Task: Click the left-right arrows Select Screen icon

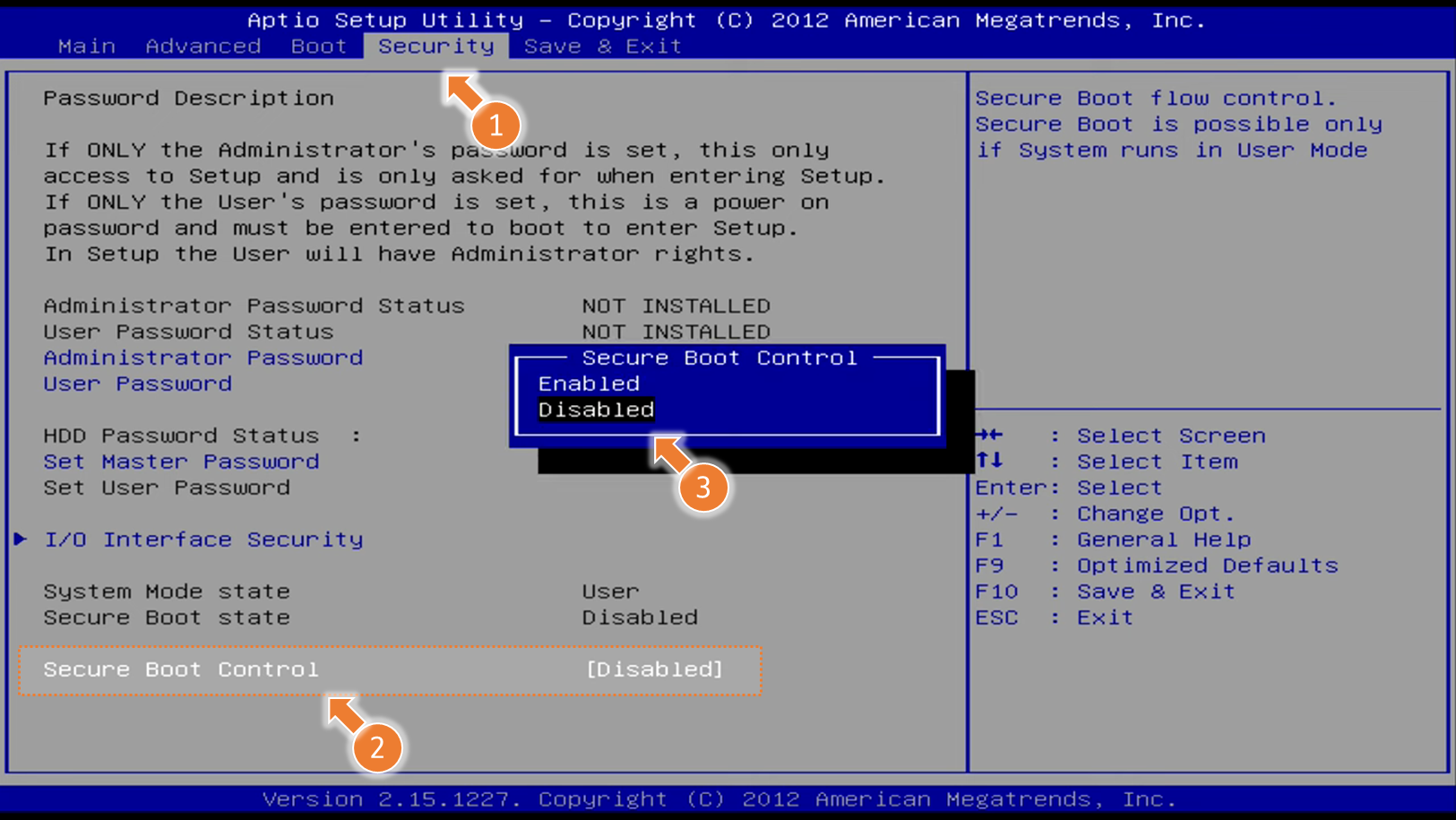Action: click(x=989, y=435)
